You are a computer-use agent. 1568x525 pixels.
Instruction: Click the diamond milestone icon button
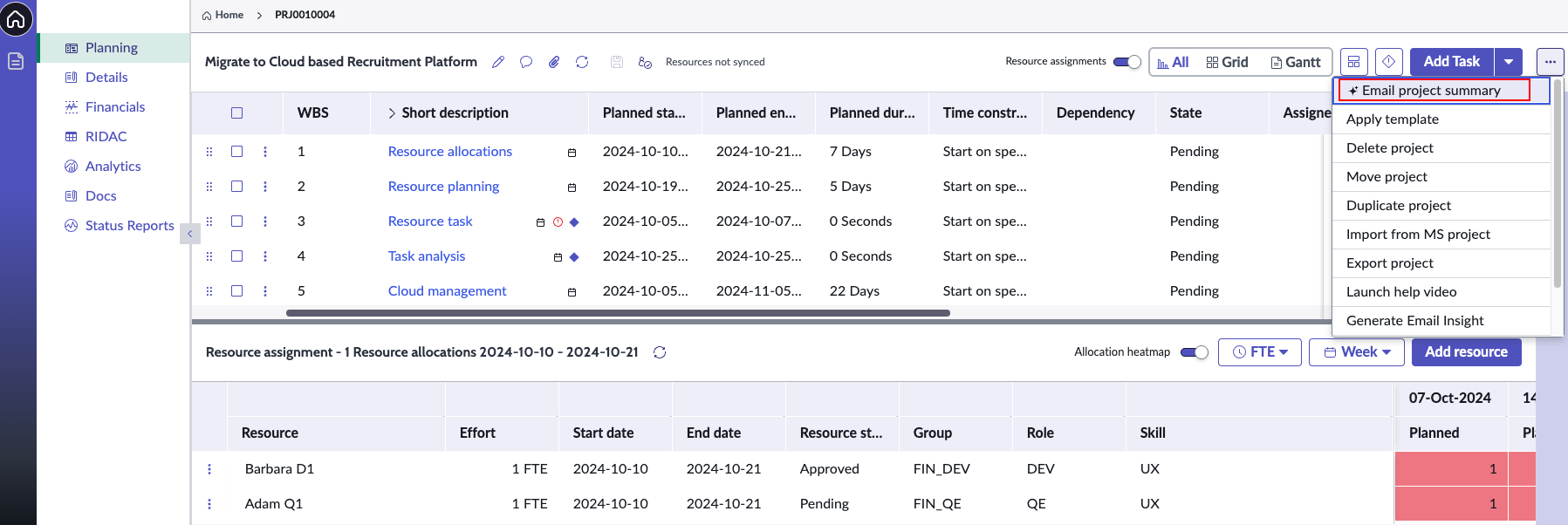[1388, 62]
